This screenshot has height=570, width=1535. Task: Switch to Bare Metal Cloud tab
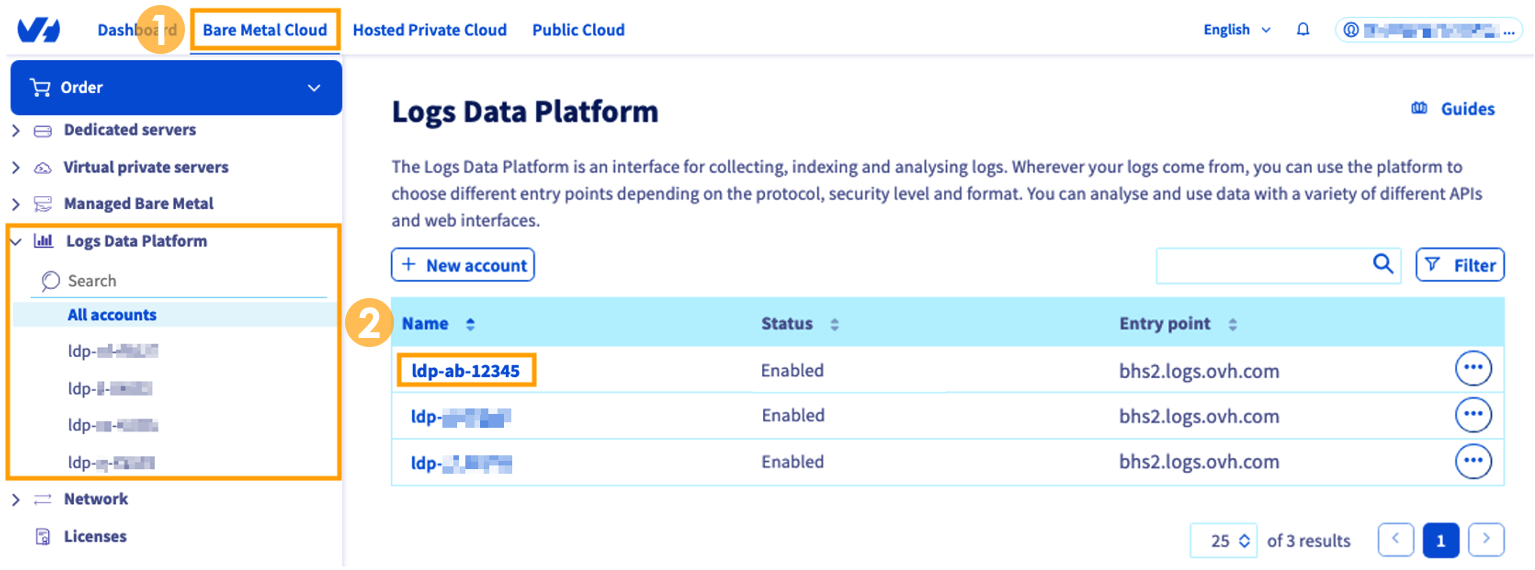pyautogui.click(x=265, y=30)
